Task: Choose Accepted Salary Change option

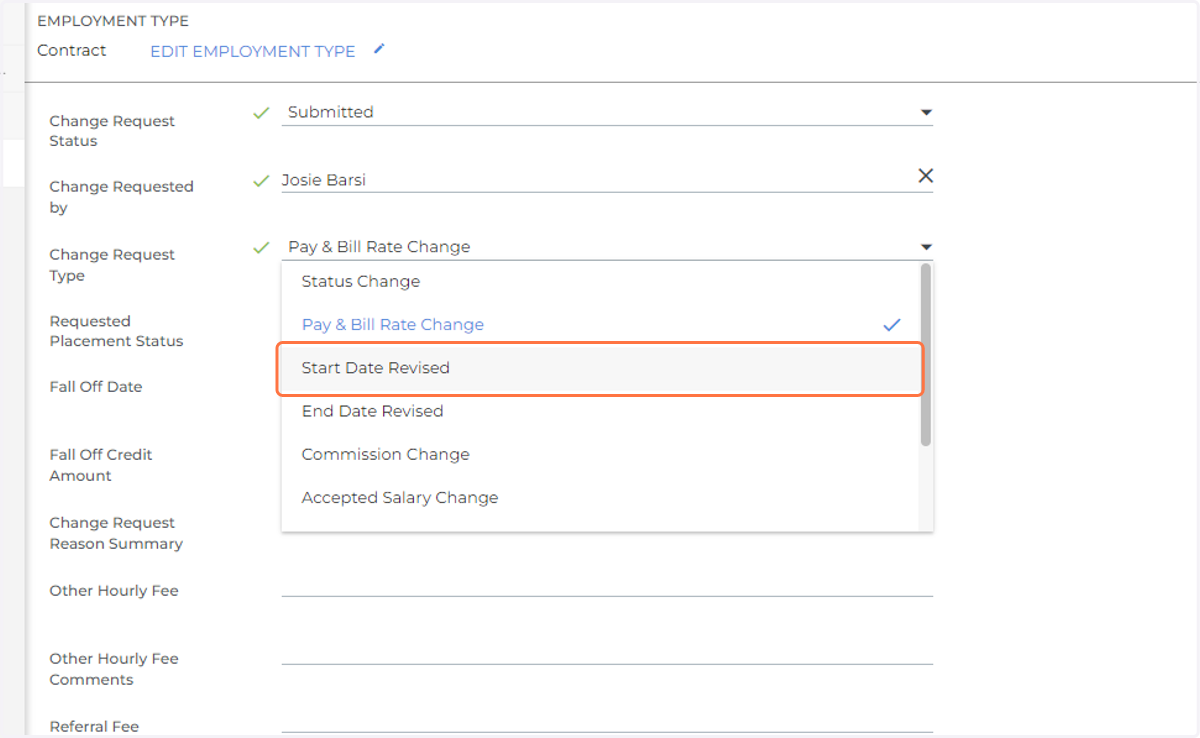Action: click(599, 497)
